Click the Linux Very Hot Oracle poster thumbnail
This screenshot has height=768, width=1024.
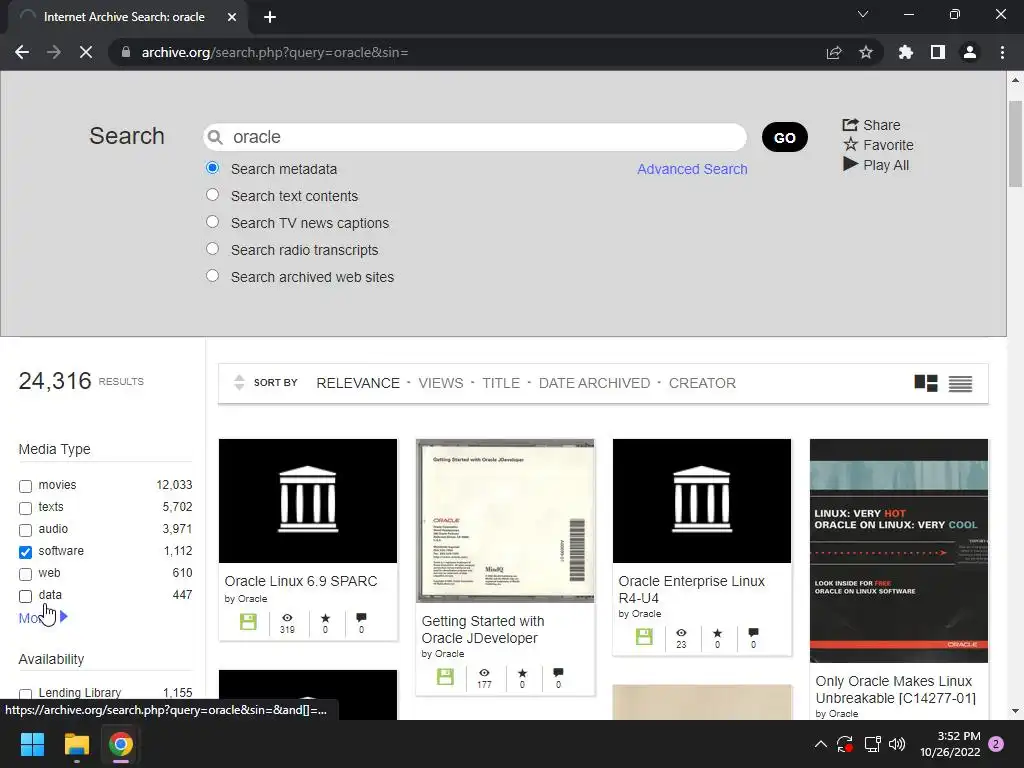coord(899,551)
